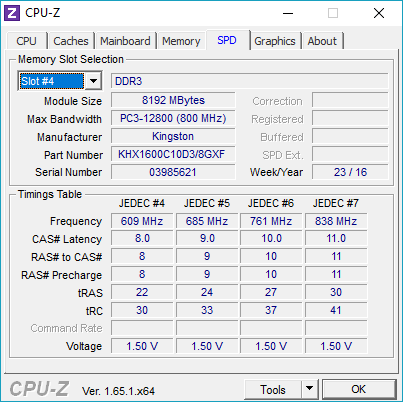
Task: Click the JEDEC #7 Voltage 1.50 V cell
Action: [336, 346]
